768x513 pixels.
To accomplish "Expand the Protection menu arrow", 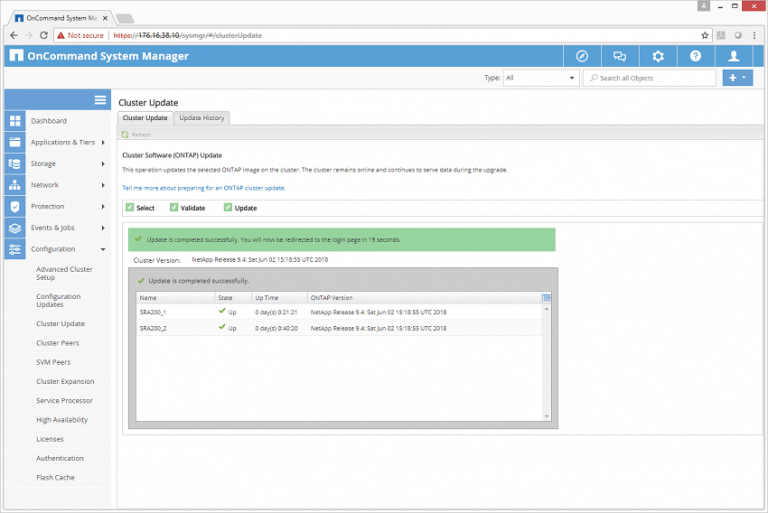I will tap(103, 207).
